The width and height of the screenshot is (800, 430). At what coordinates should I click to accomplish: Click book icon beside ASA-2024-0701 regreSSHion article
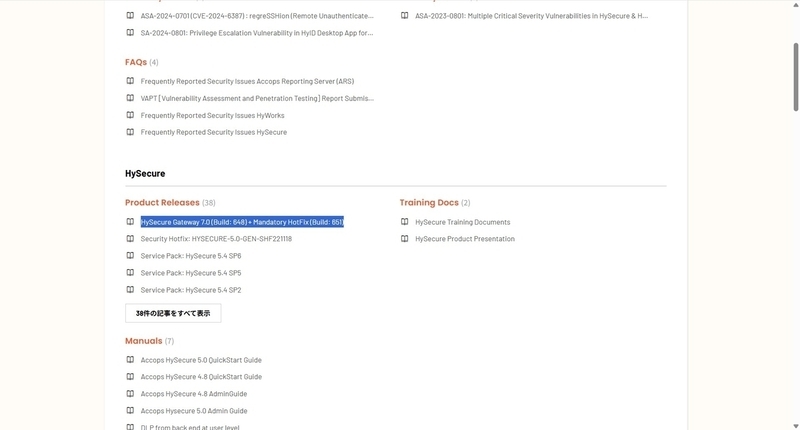(130, 16)
